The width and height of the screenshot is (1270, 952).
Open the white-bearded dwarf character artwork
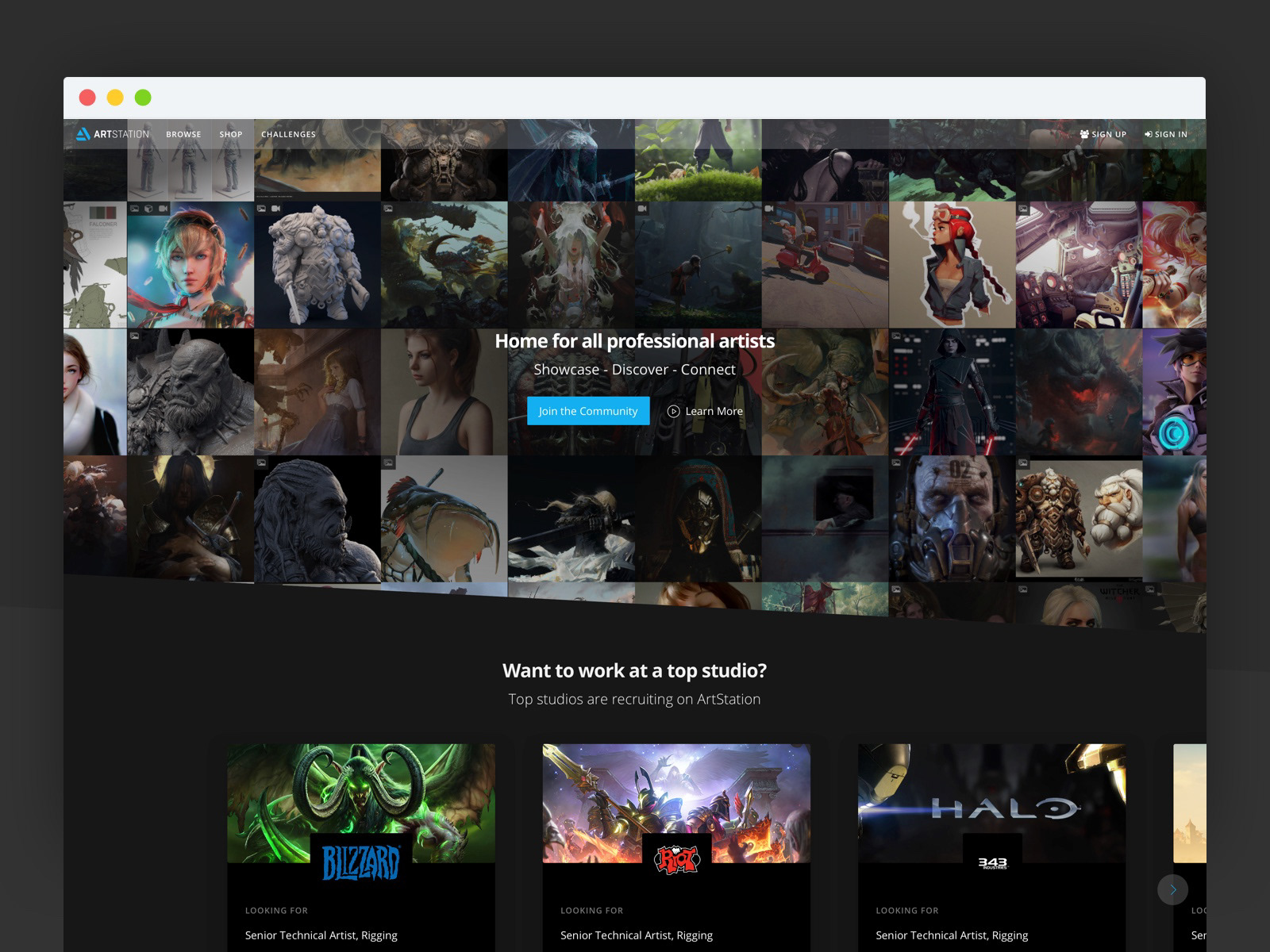[1079, 519]
